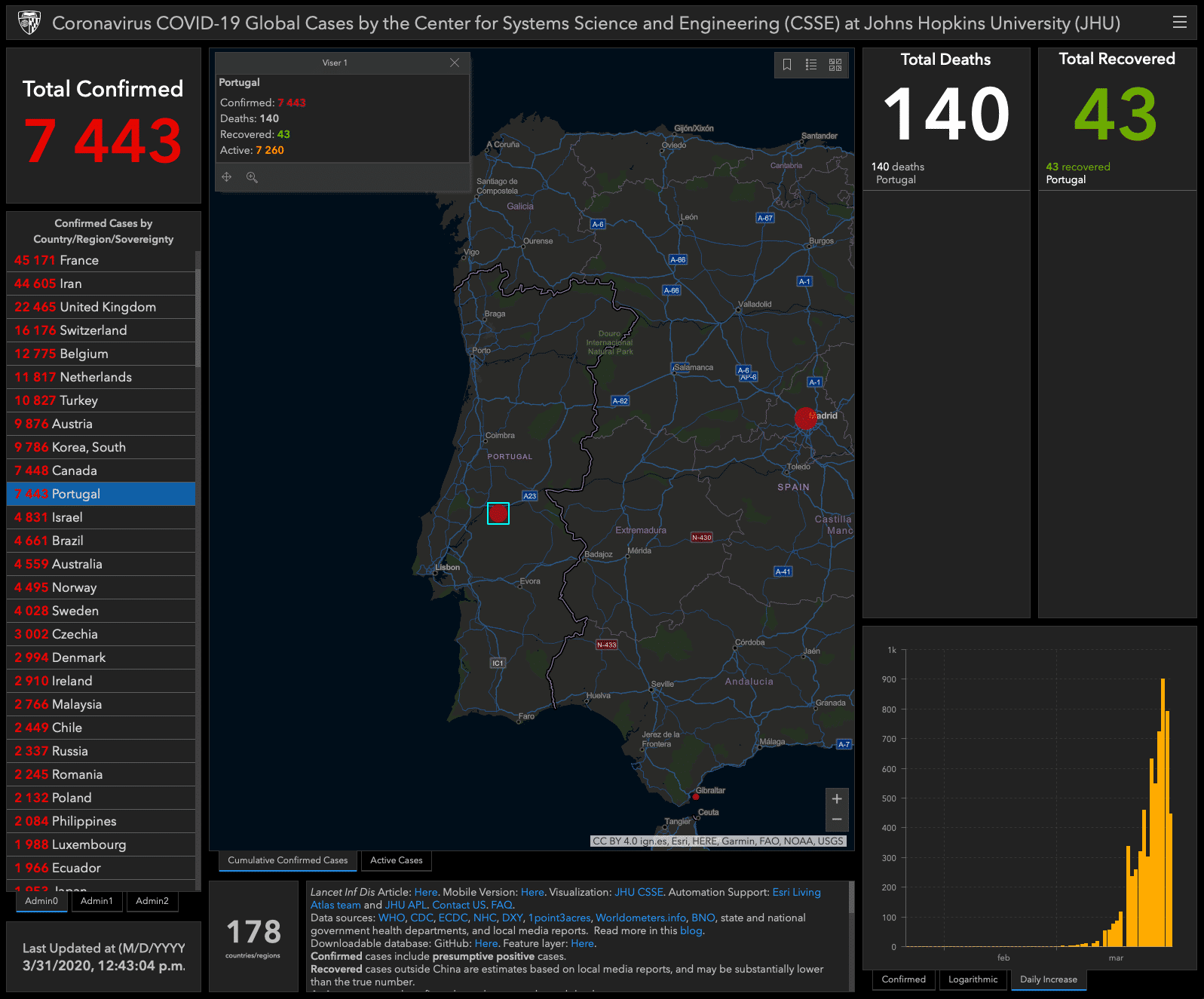Viewport: 1204px width, 999px height.
Task: Click the pan icon in Portugal popup
Action: [226, 177]
